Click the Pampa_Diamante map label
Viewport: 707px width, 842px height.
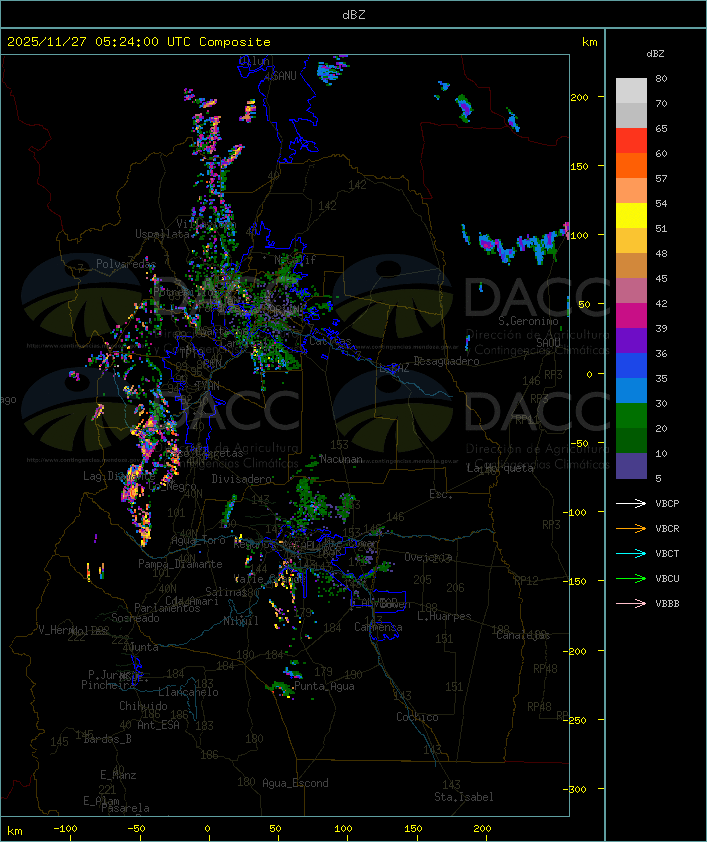180,564
